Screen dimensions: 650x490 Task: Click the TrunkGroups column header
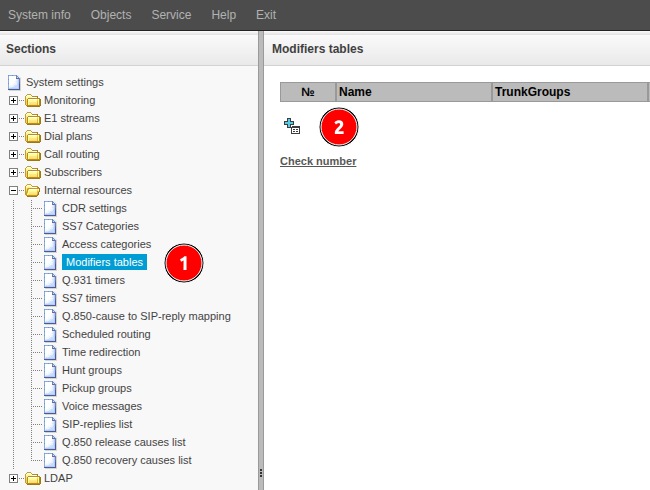point(532,92)
